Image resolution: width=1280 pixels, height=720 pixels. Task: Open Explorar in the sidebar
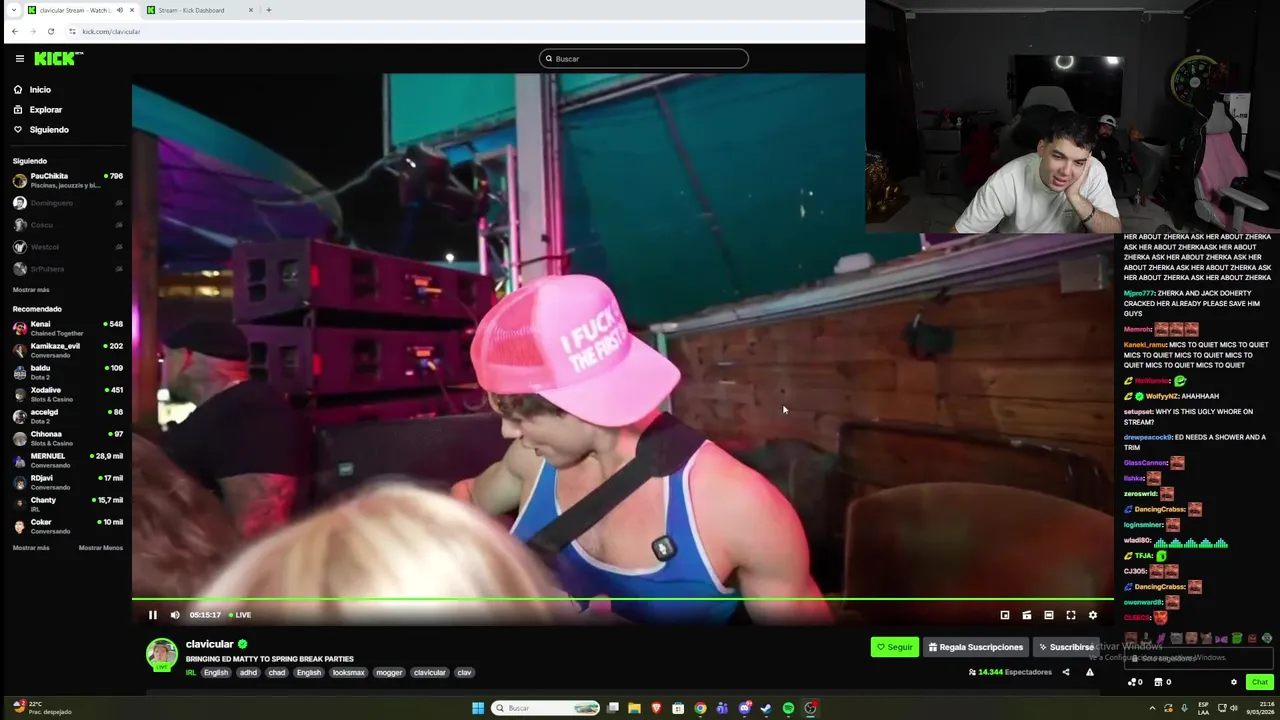45,110
